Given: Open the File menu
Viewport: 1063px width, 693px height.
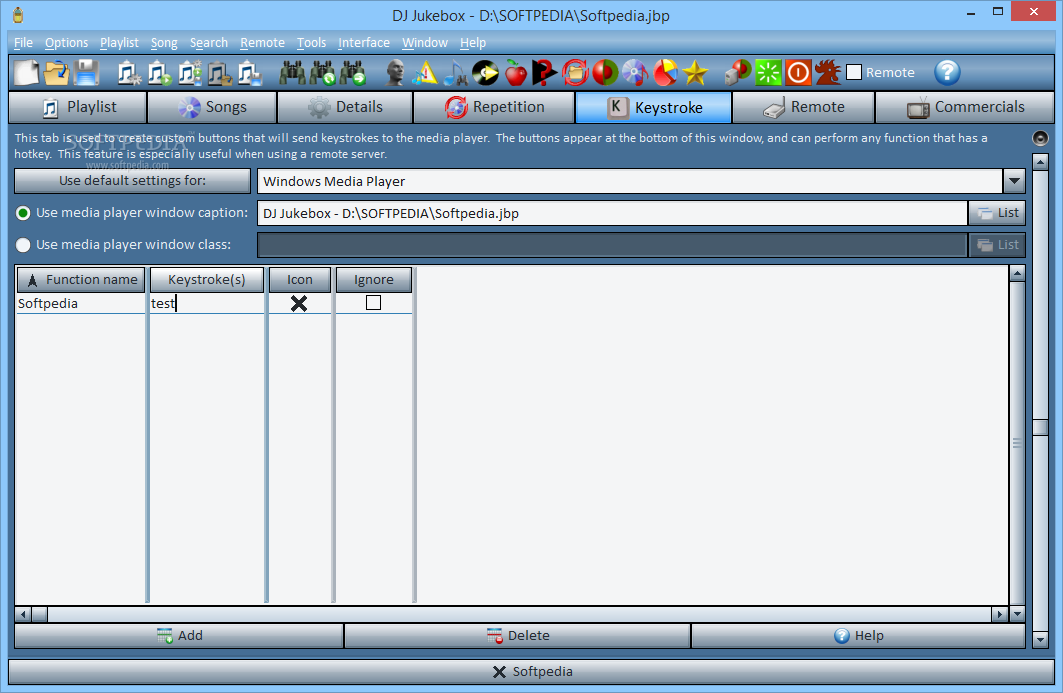Looking at the screenshot, I should point(23,43).
